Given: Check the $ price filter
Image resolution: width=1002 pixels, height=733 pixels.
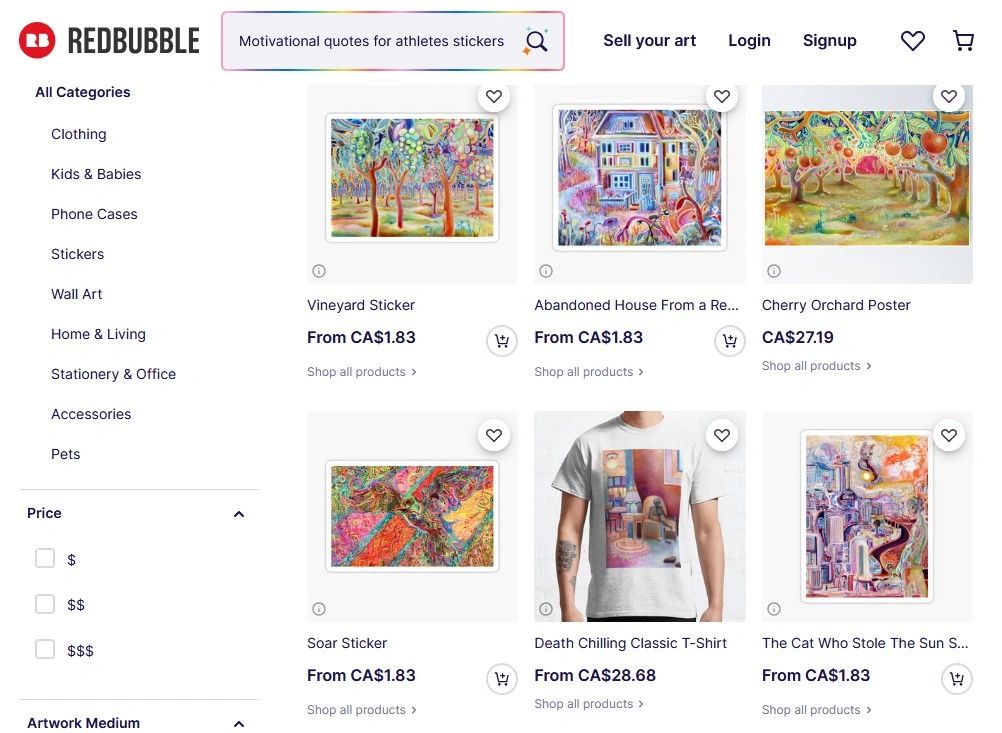Looking at the screenshot, I should [x=45, y=558].
